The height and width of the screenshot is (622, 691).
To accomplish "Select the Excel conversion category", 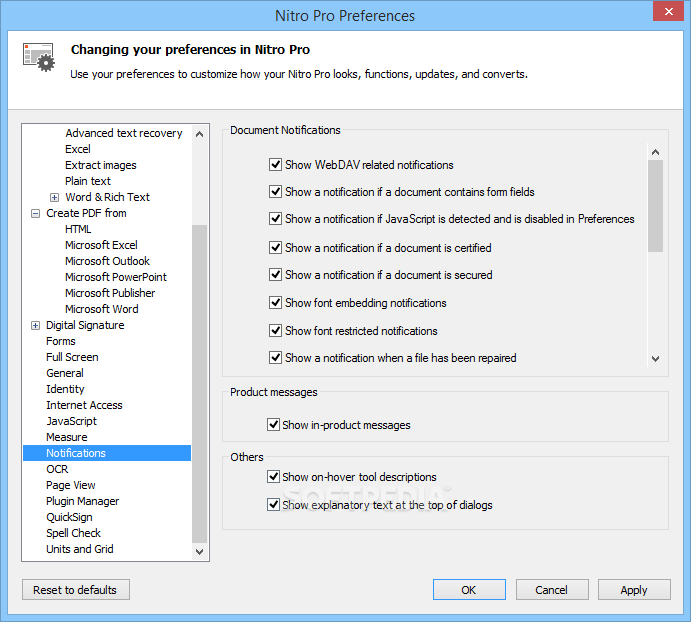I will [x=78, y=149].
